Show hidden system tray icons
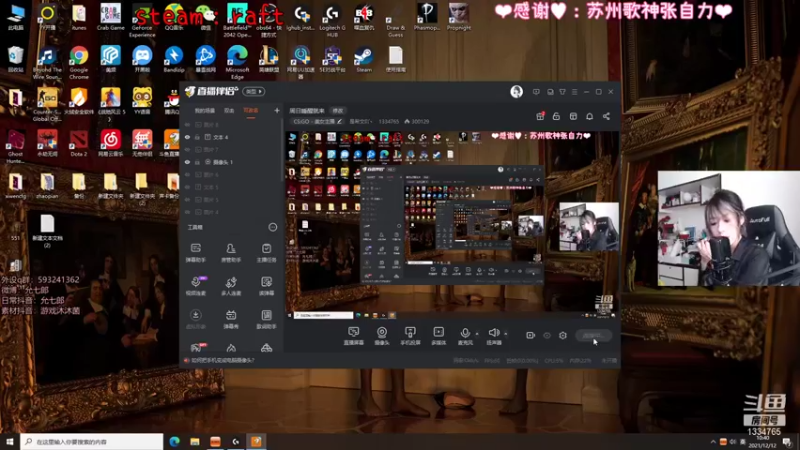This screenshot has height=450, width=800. [x=713, y=442]
